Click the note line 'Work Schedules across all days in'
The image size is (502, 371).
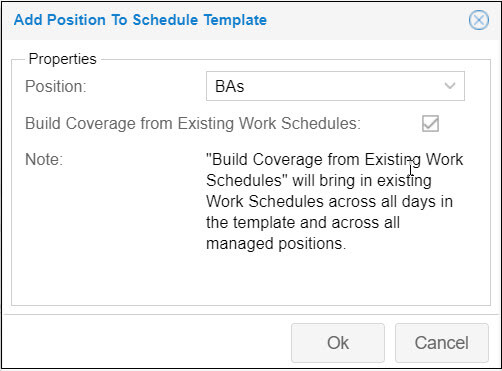329,201
